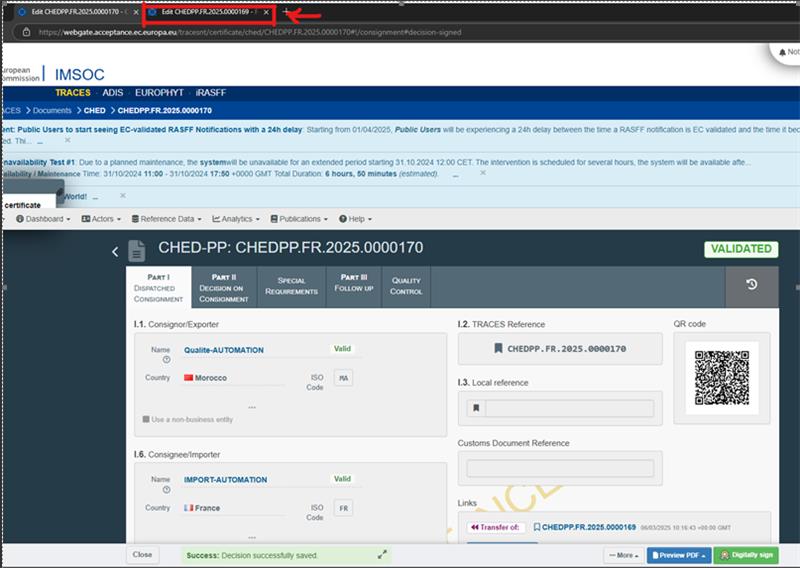Screen dimensions: 800x568
Task: Open Part I Dispatched Consignment tab
Action: [159, 287]
